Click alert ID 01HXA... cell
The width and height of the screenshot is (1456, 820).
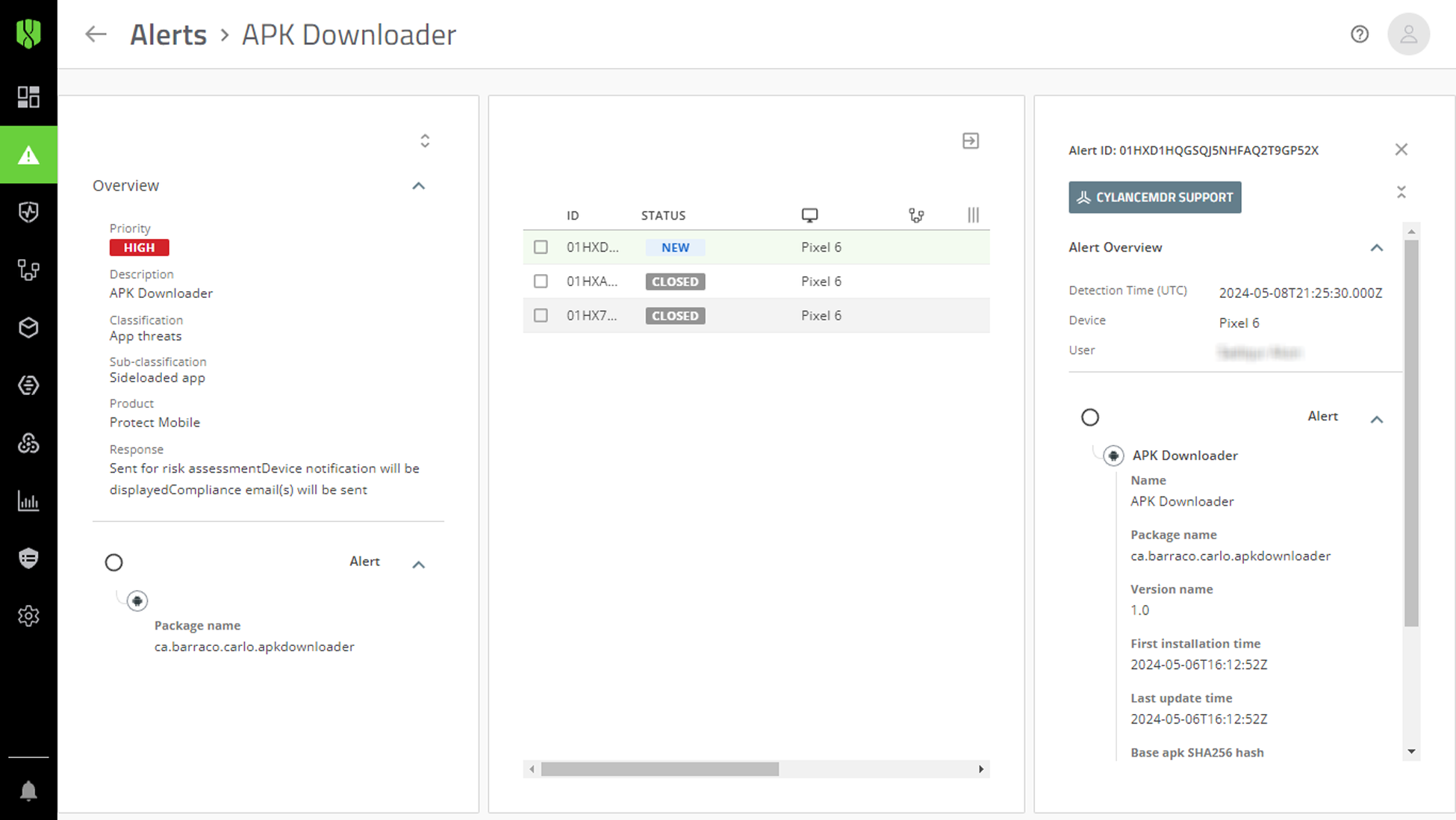tap(592, 282)
